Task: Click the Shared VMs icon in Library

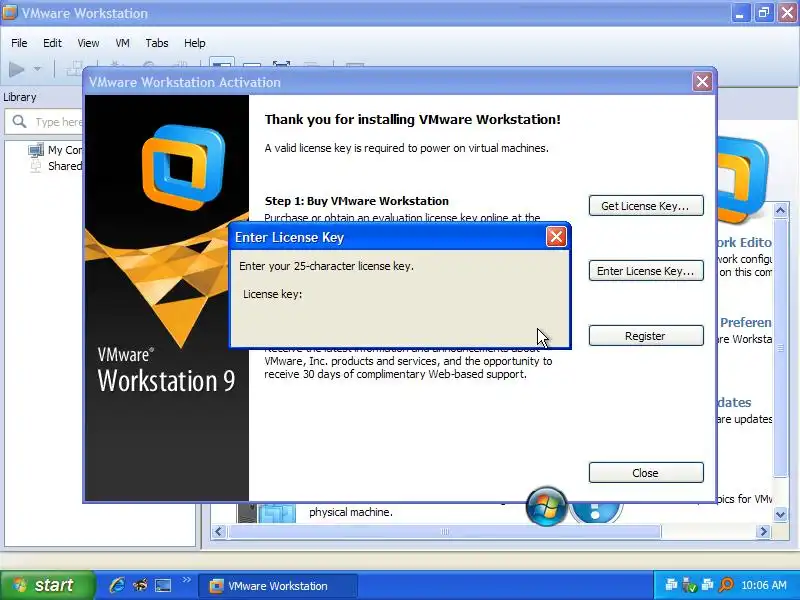Action: 35,166
